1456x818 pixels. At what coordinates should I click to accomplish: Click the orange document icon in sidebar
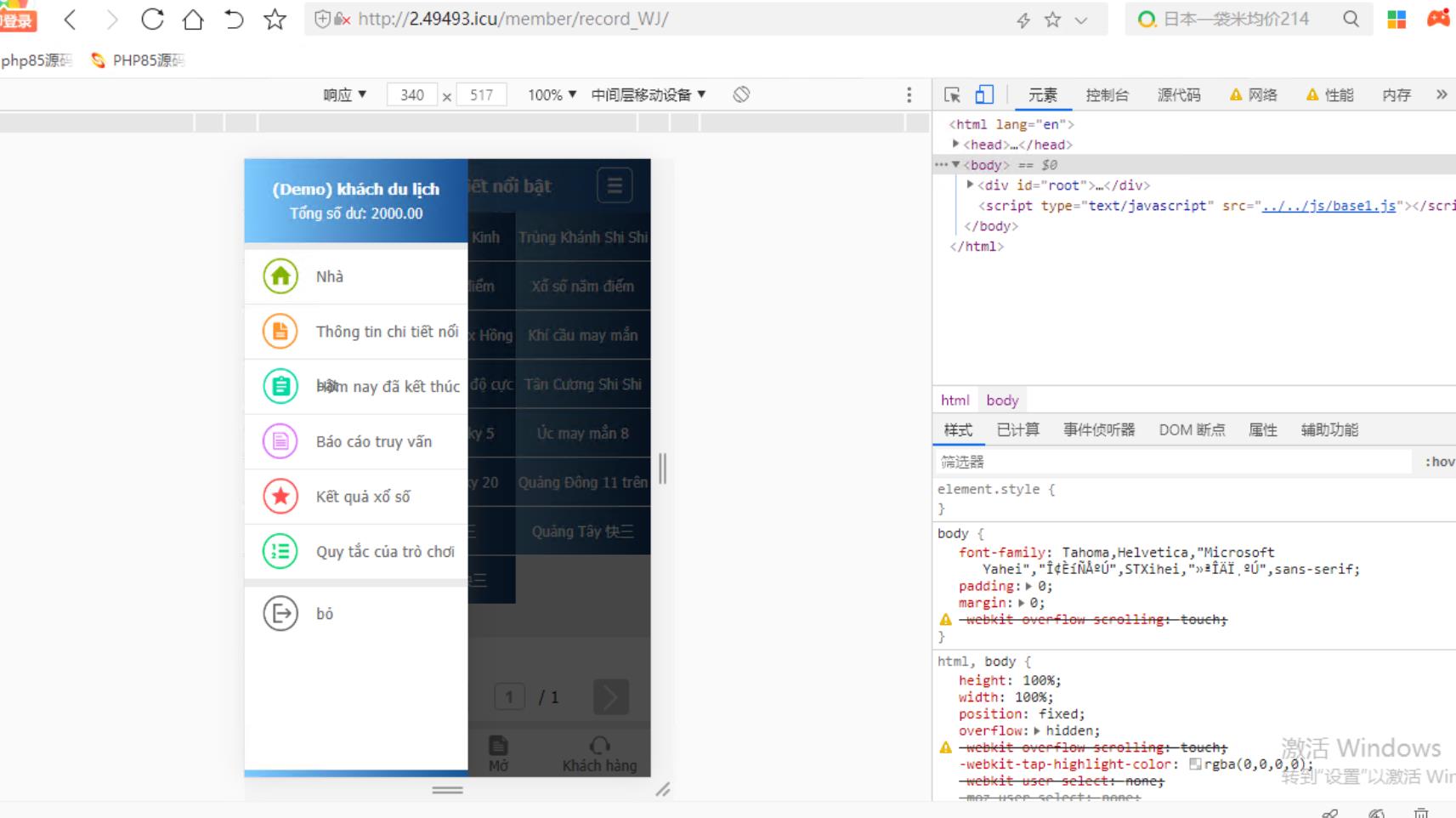[280, 332]
